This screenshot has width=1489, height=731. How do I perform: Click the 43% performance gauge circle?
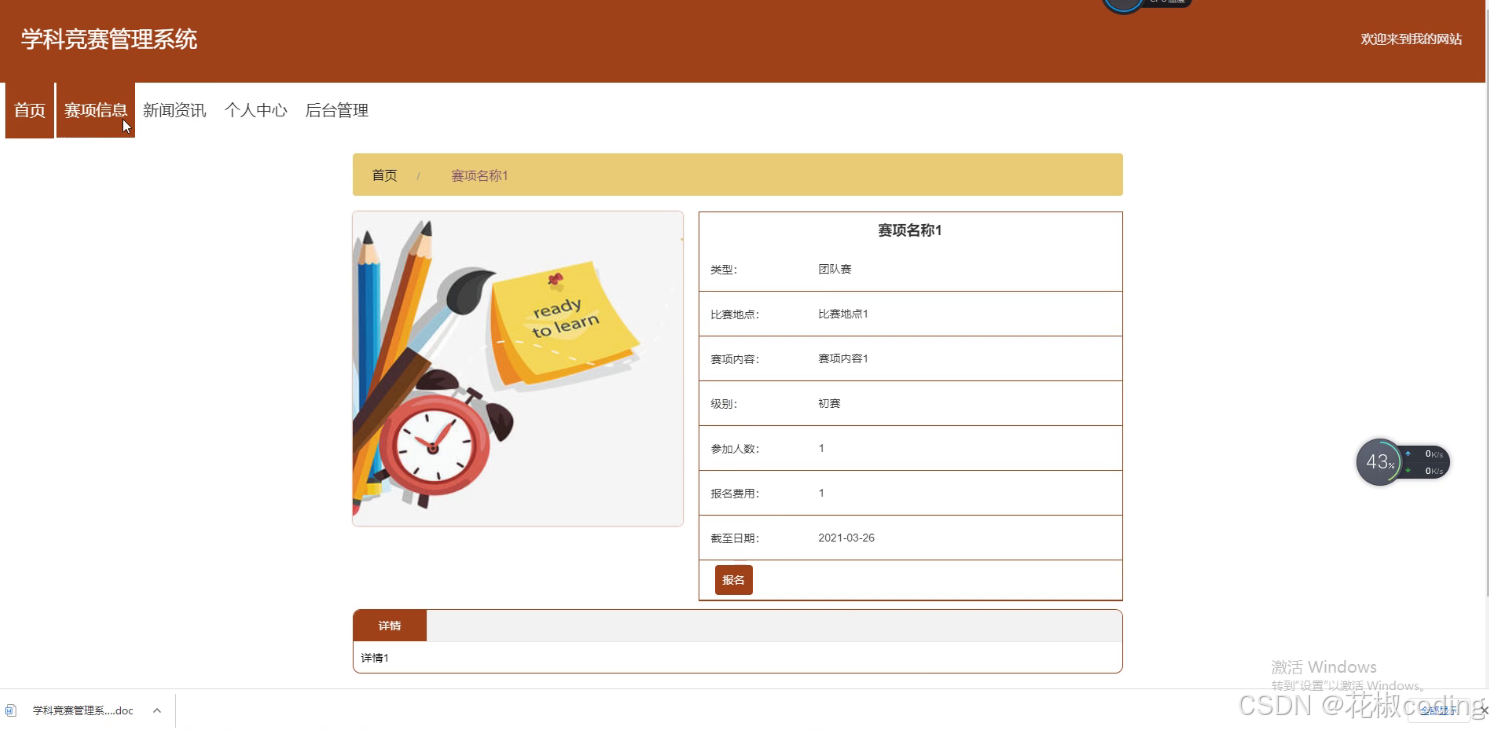point(1377,462)
